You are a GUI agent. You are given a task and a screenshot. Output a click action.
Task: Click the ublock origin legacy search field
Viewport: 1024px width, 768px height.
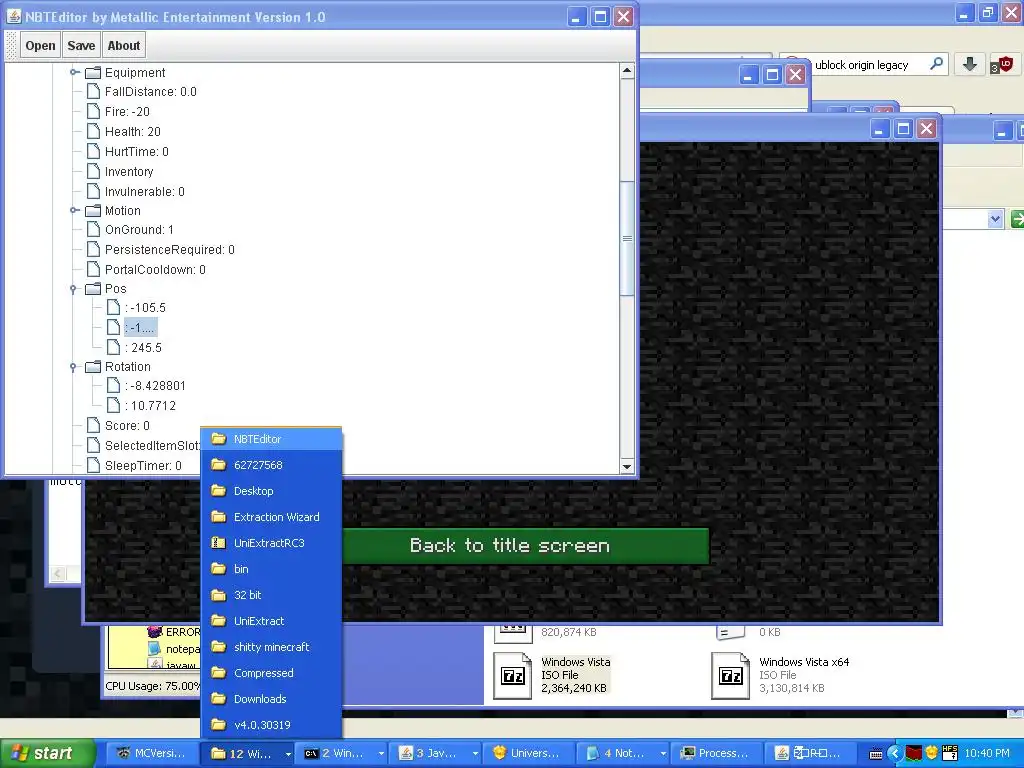pos(862,65)
